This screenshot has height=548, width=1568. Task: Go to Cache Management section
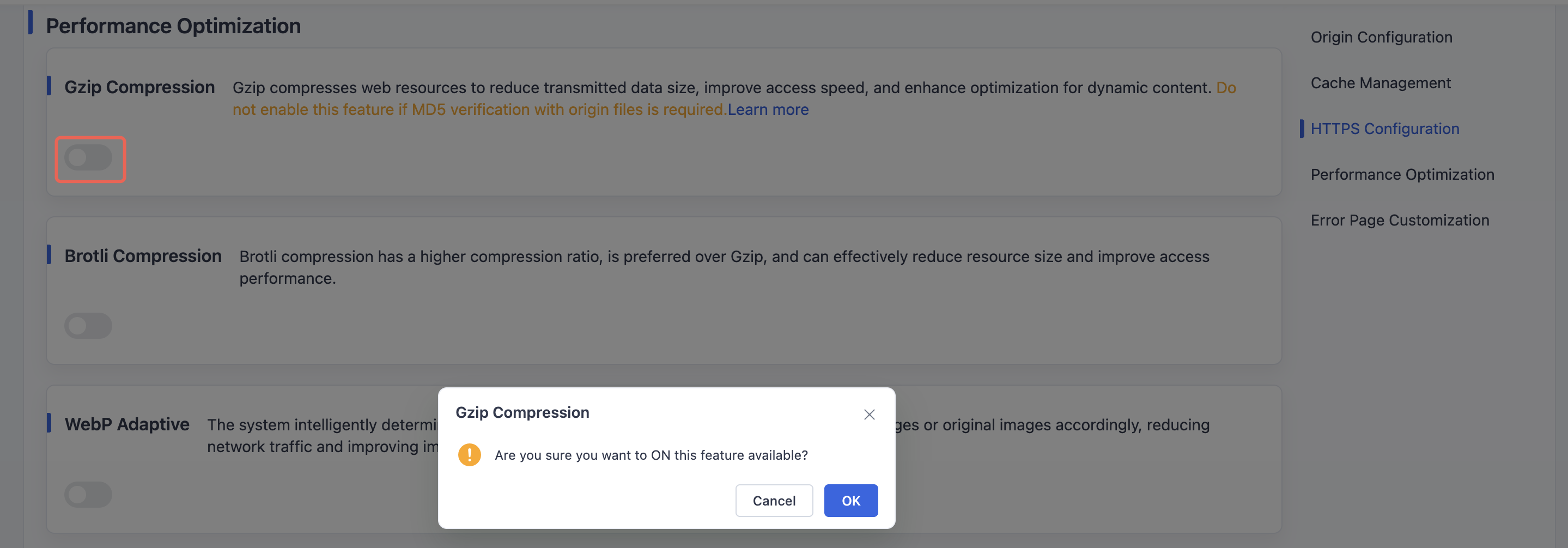click(x=1381, y=83)
